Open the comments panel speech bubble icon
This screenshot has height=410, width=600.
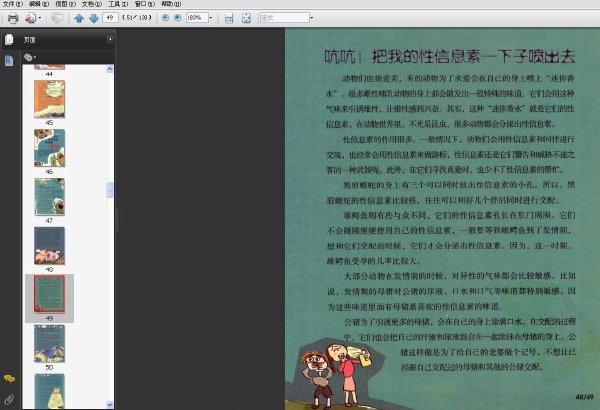pyautogui.click(x=9, y=379)
